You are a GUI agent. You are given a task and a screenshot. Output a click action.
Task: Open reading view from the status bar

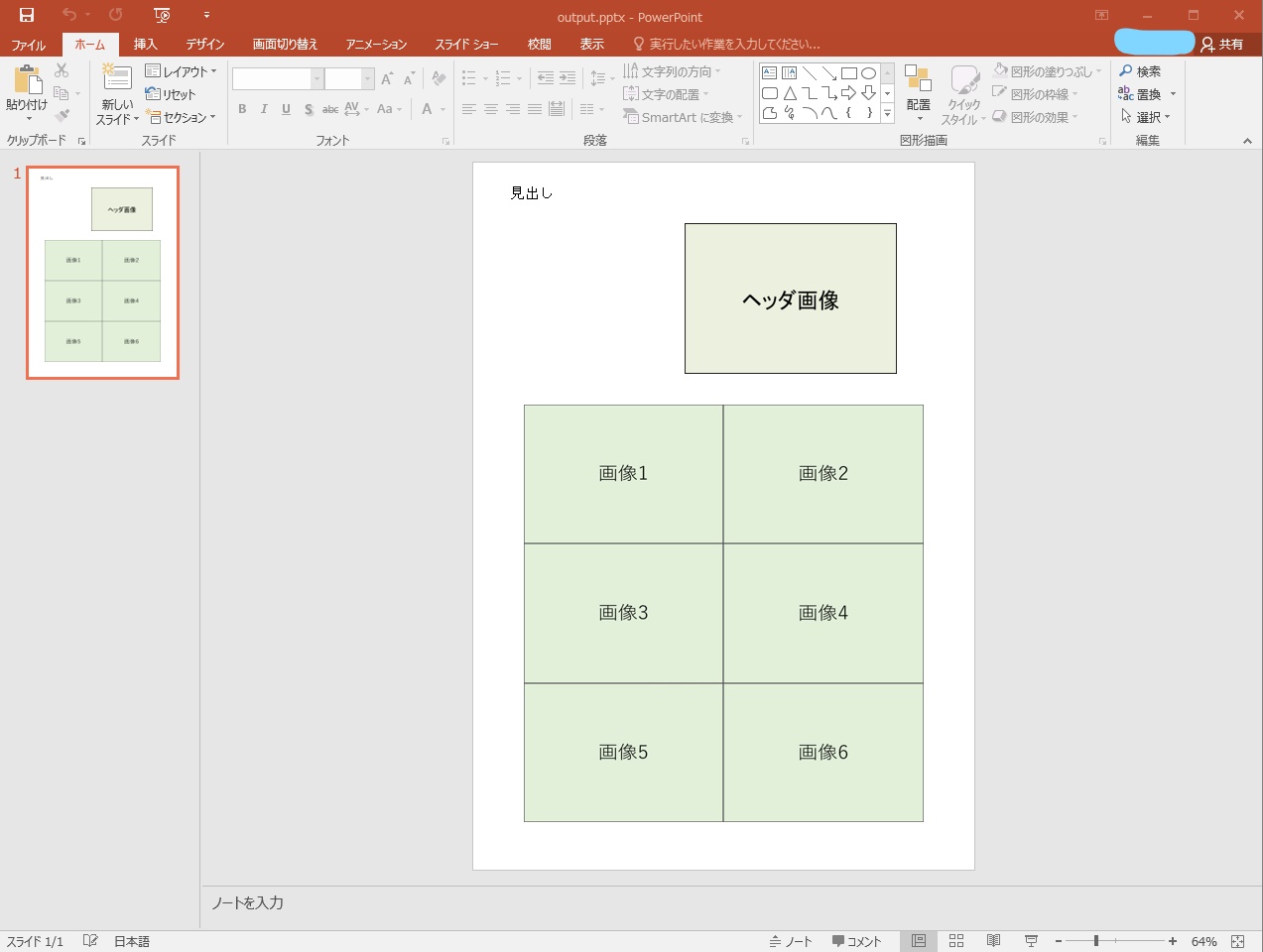pos(993,940)
